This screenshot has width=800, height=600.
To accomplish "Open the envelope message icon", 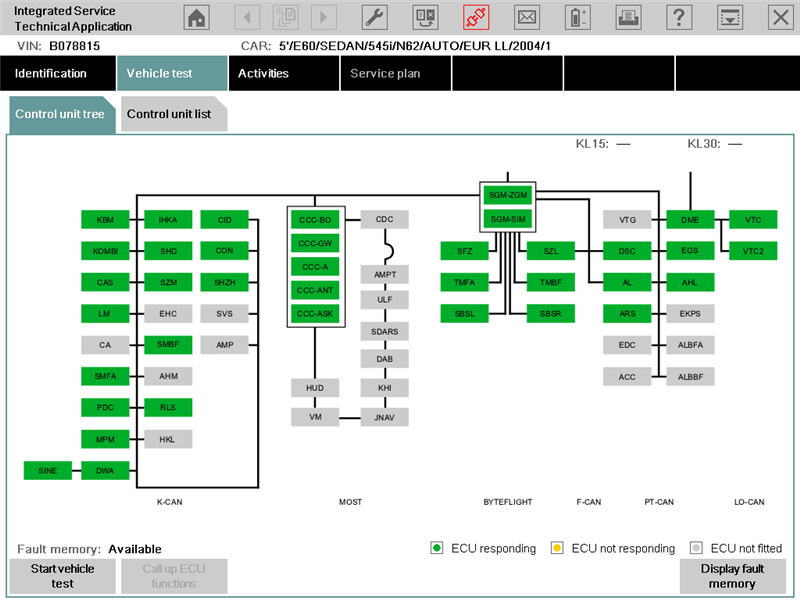I will coord(527,18).
